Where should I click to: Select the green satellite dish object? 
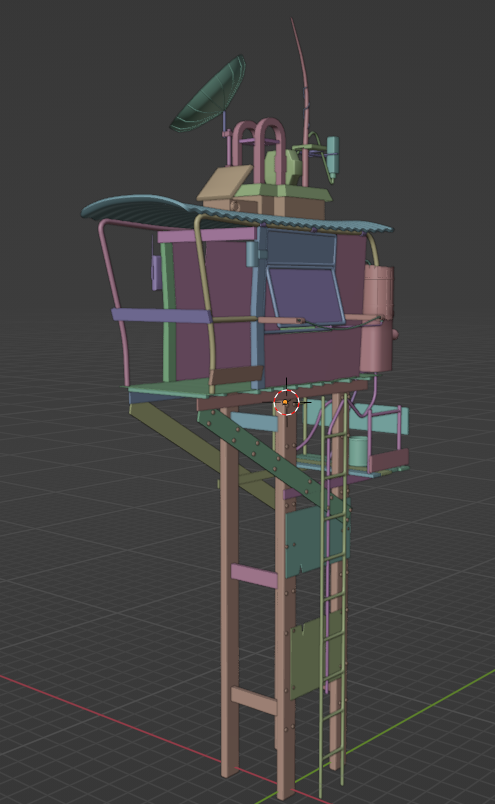click(x=209, y=96)
